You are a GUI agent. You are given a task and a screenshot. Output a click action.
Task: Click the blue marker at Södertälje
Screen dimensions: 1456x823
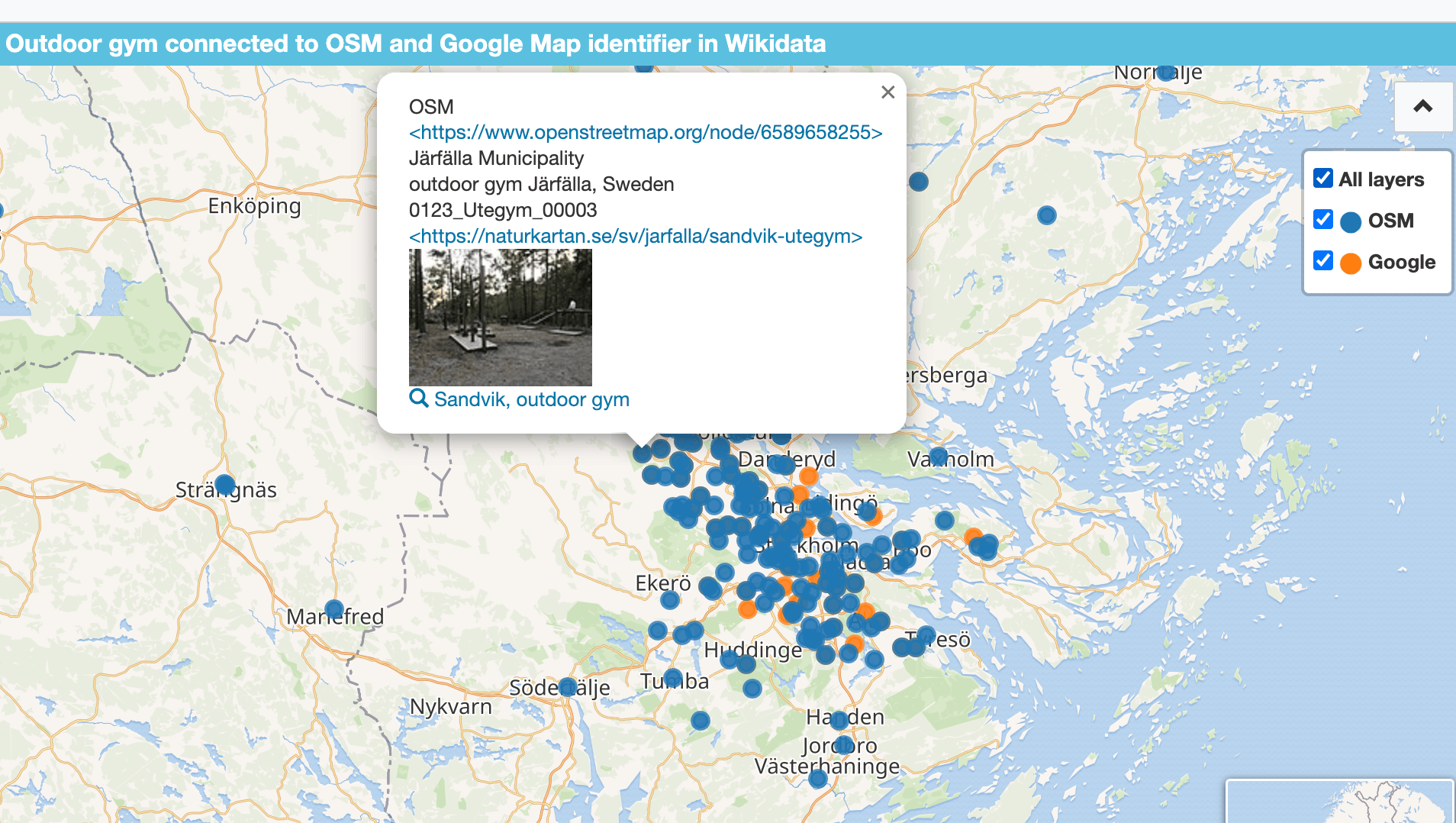pyautogui.click(x=568, y=687)
